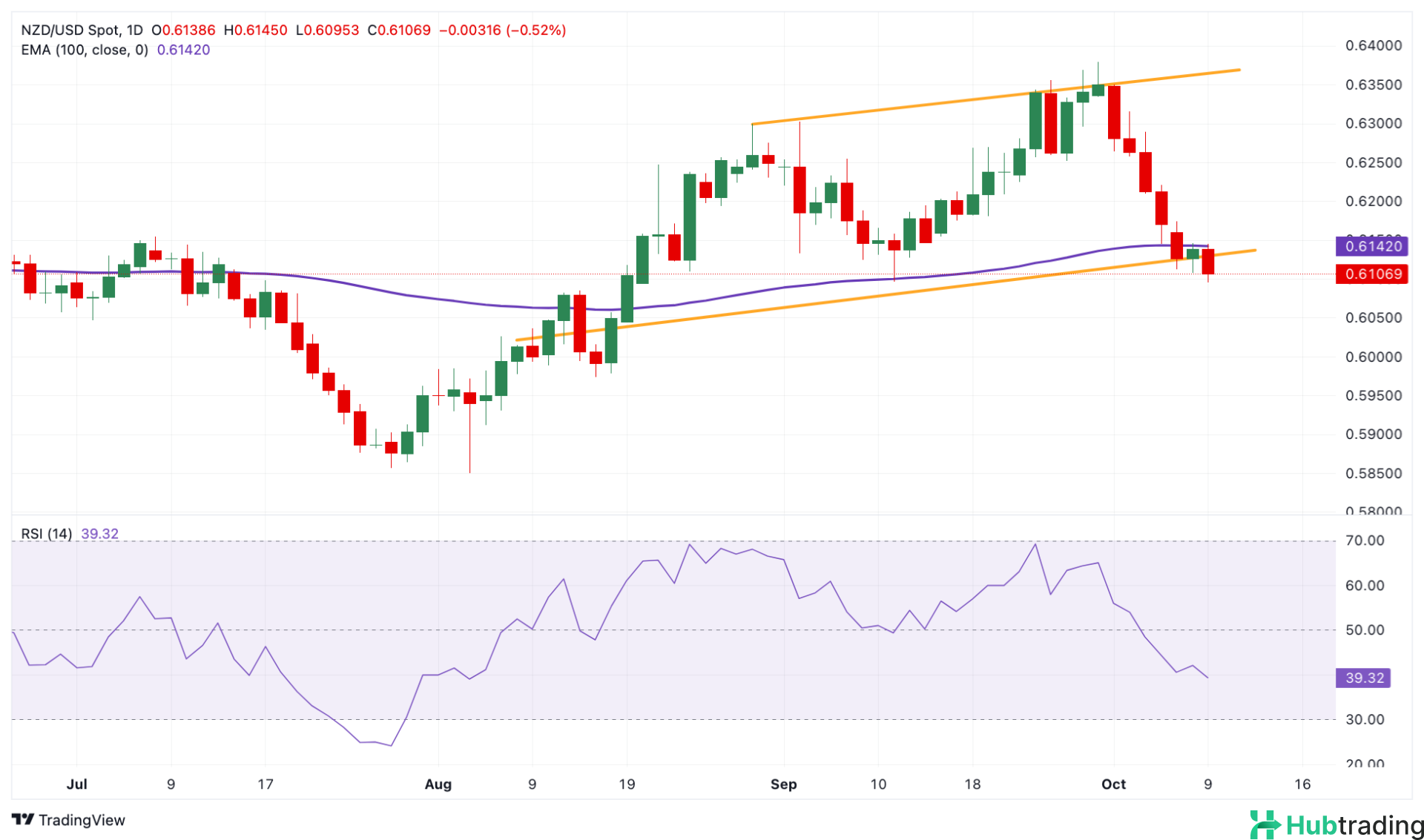This screenshot has height=840, width=1424.
Task: Click the TradingView text link
Action: tap(82, 820)
